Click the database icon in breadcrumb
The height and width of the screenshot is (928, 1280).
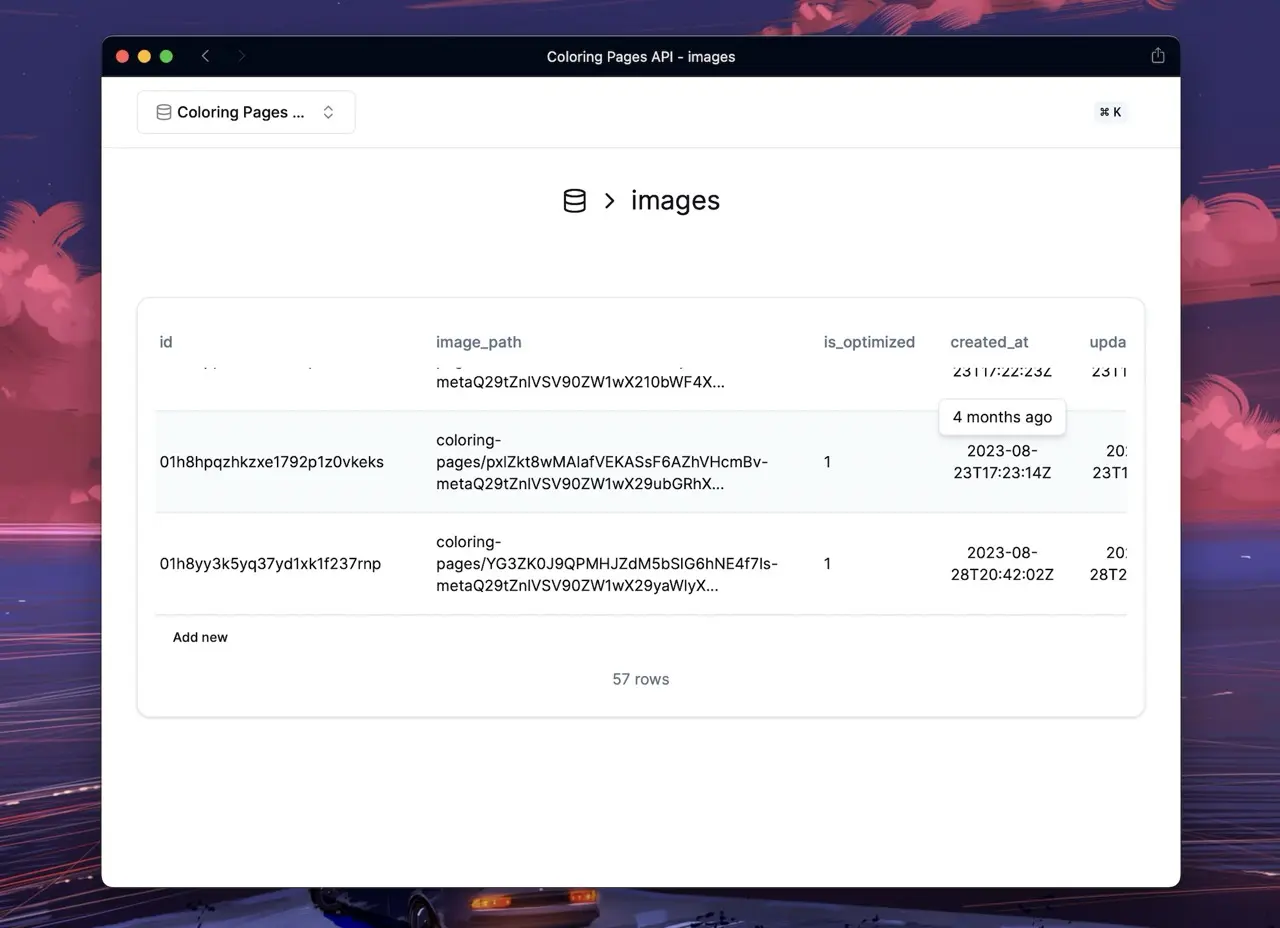(574, 201)
